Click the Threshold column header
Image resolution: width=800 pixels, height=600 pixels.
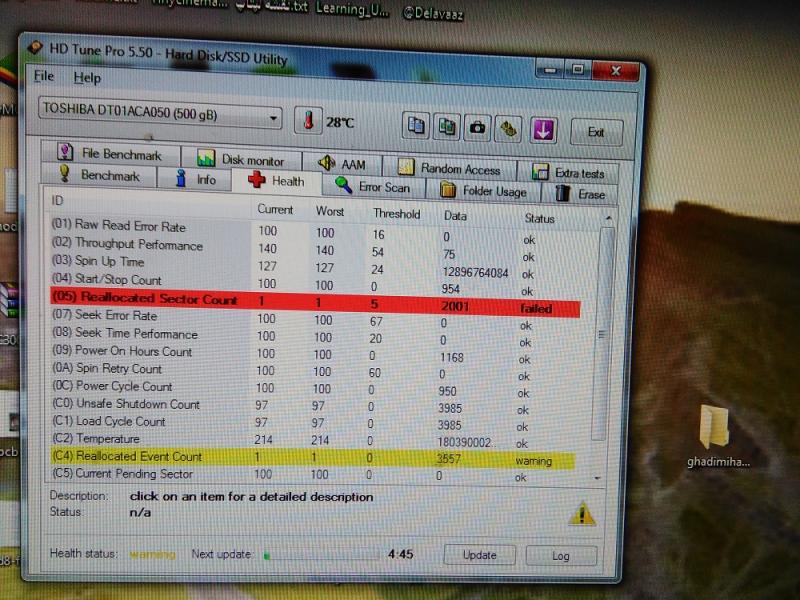tap(396, 214)
